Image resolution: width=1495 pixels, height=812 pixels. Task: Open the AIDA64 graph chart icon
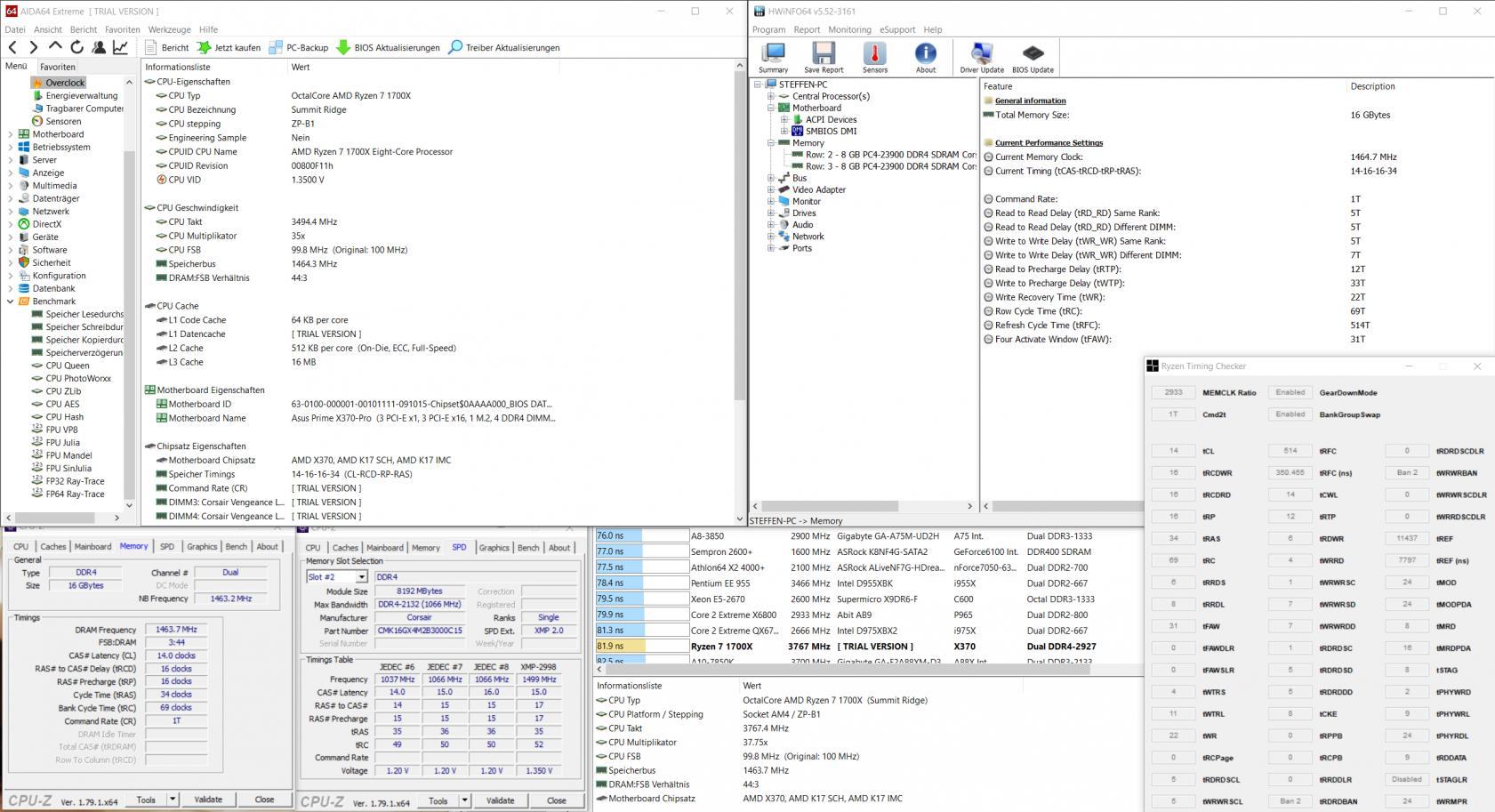120,47
